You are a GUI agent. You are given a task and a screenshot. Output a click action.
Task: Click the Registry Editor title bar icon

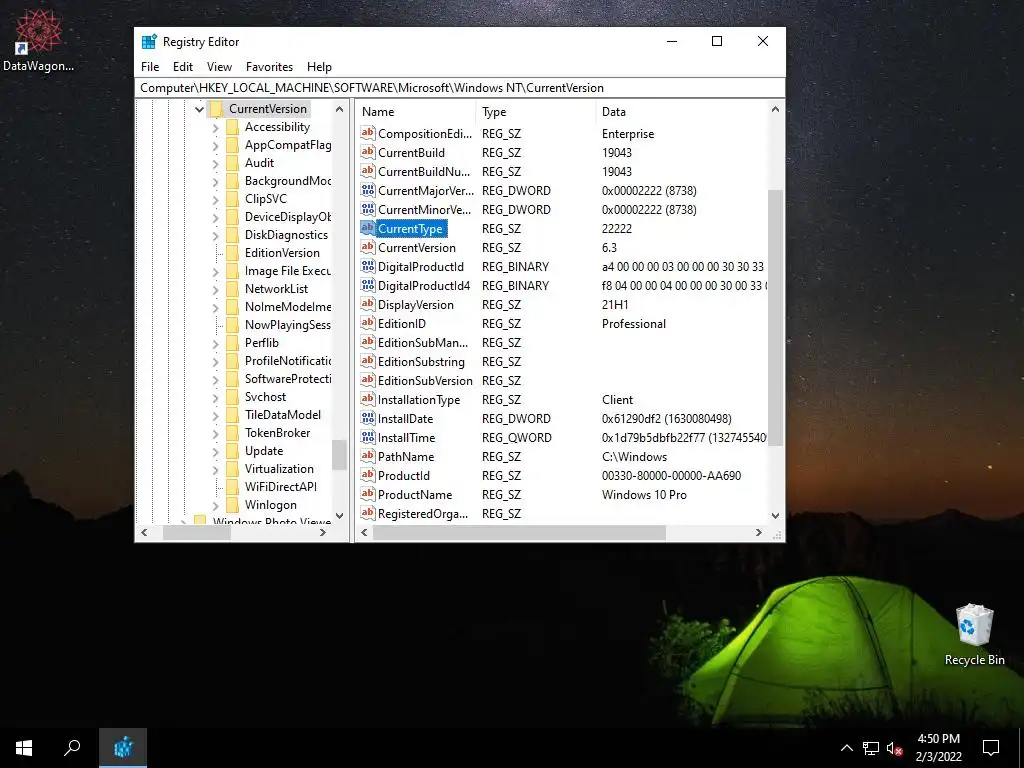149,42
